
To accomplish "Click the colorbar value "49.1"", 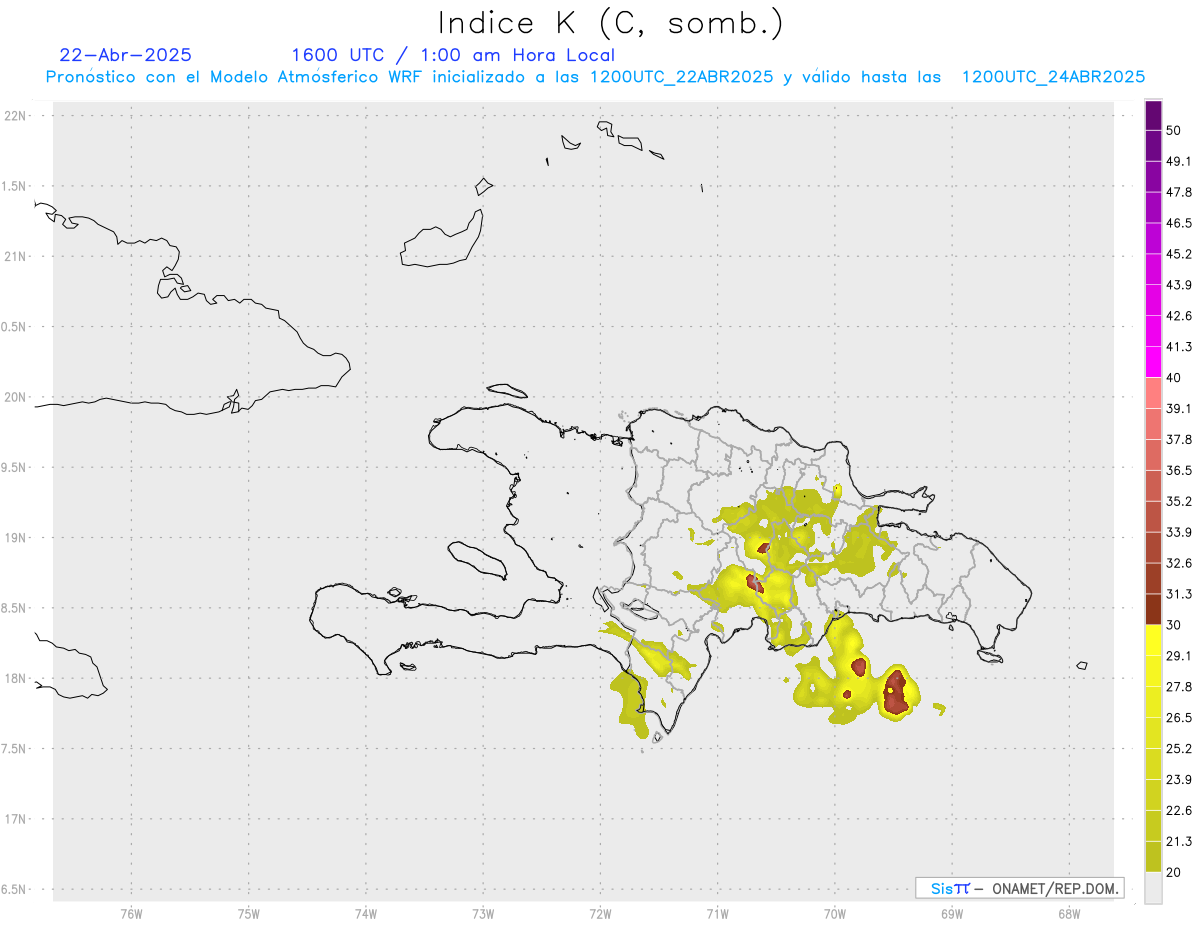I will click(1179, 161).
